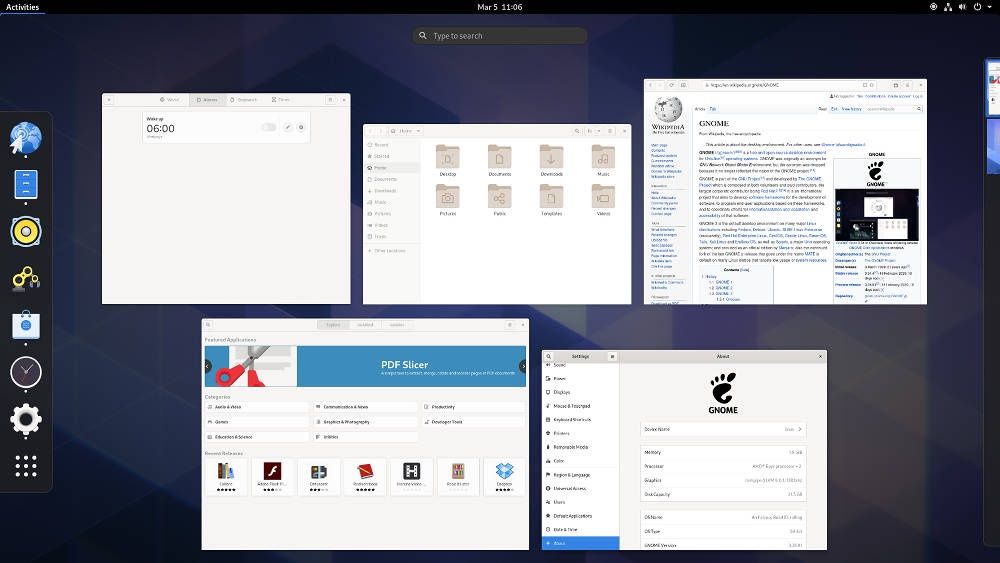The height and width of the screenshot is (563, 1000).
Task: Open the Desktop folder in Files
Action: pyautogui.click(x=448, y=160)
